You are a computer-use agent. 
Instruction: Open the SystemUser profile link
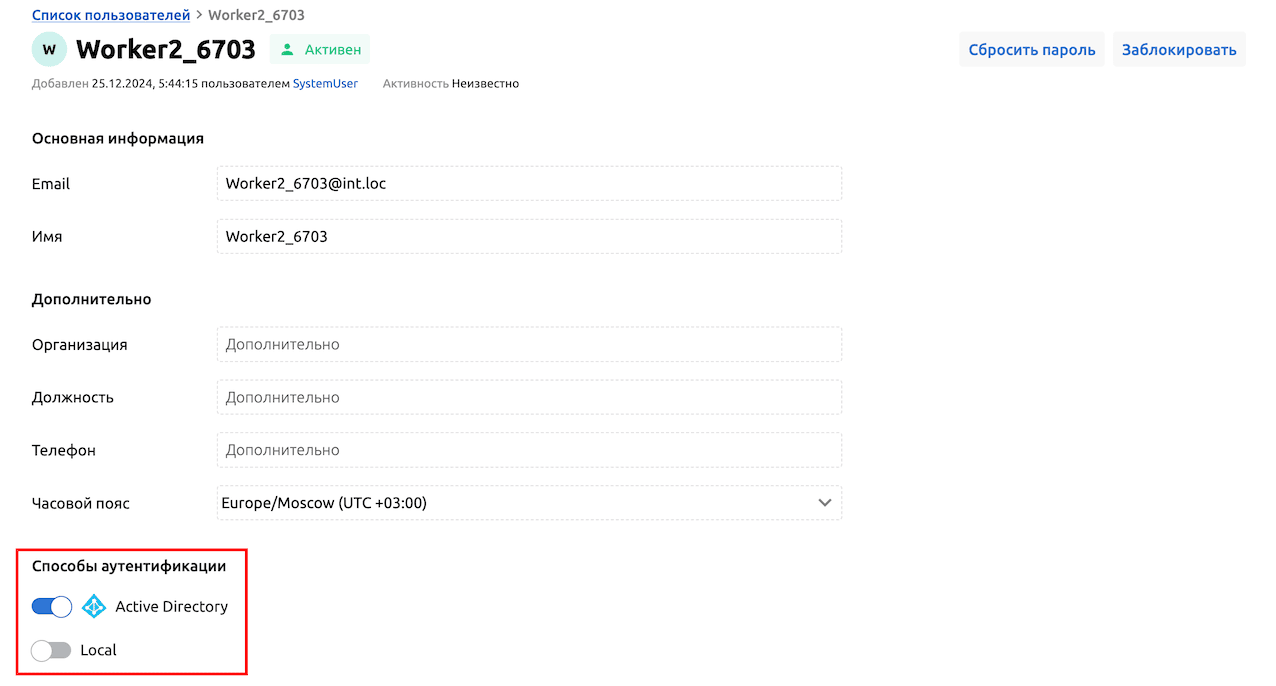pyautogui.click(x=325, y=84)
